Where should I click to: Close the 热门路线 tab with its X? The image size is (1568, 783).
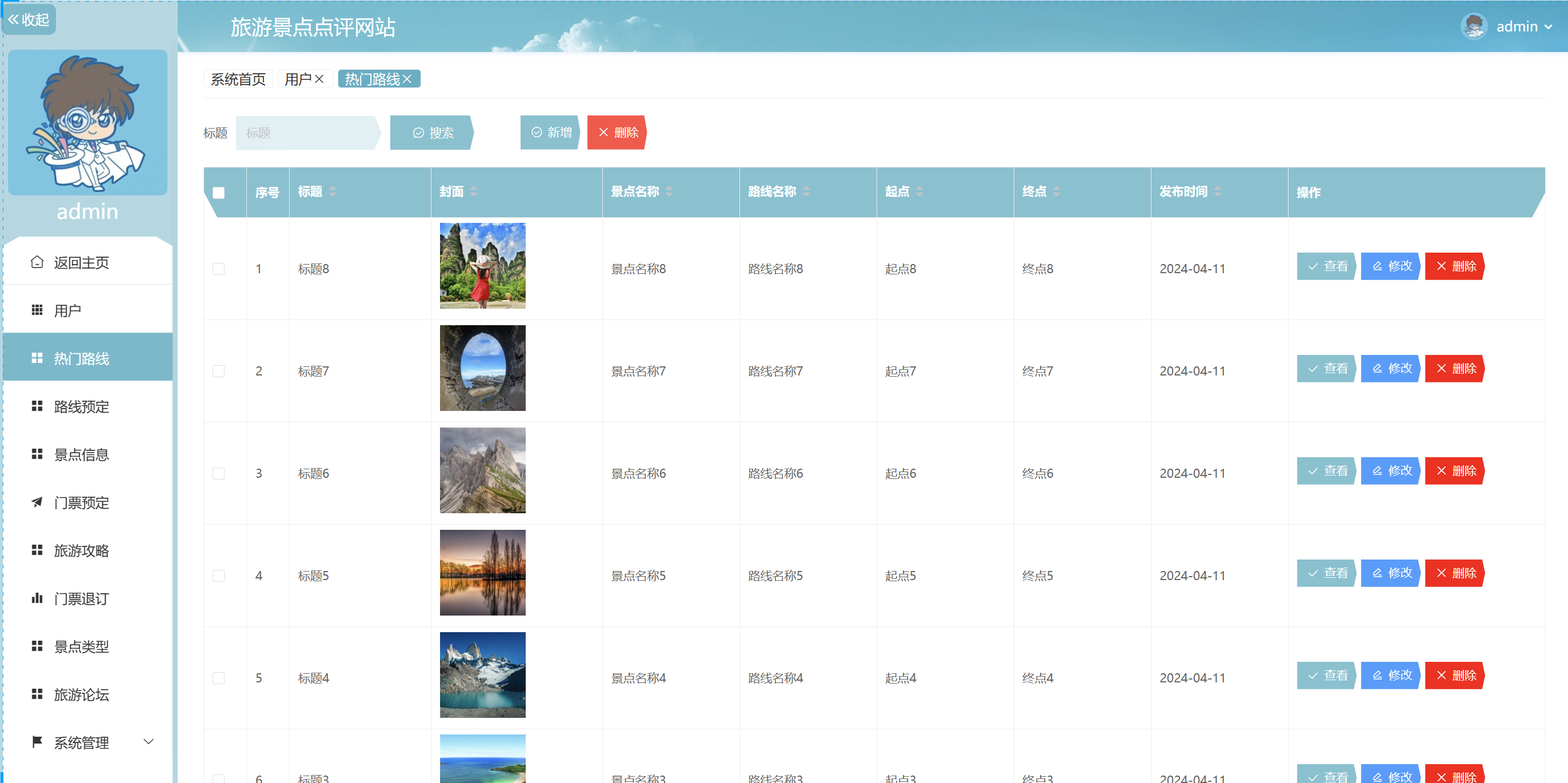pyautogui.click(x=408, y=79)
